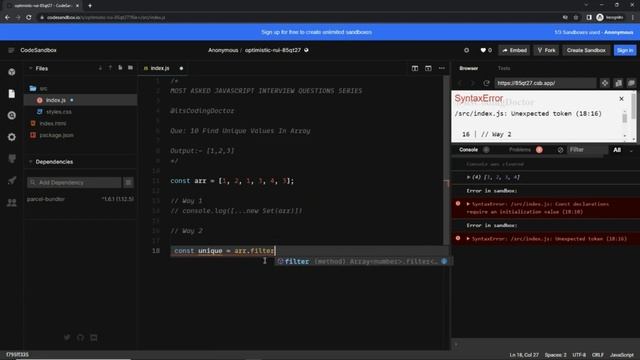The height and width of the screenshot is (360, 640).
Task: Switch to the Tests tab
Action: (504, 68)
